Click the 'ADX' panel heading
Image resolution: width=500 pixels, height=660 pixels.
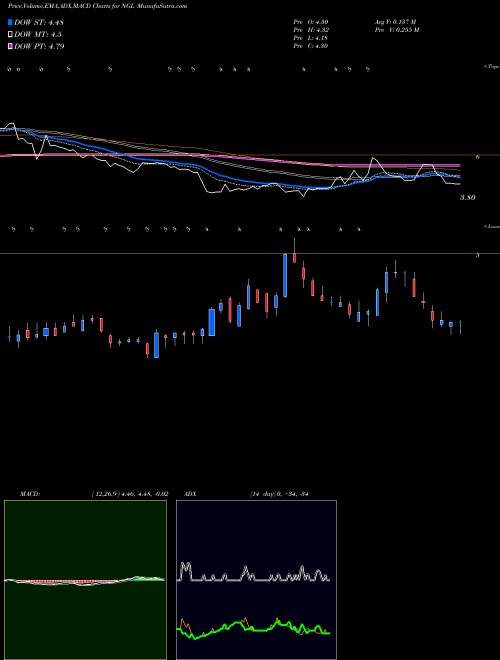(190, 494)
